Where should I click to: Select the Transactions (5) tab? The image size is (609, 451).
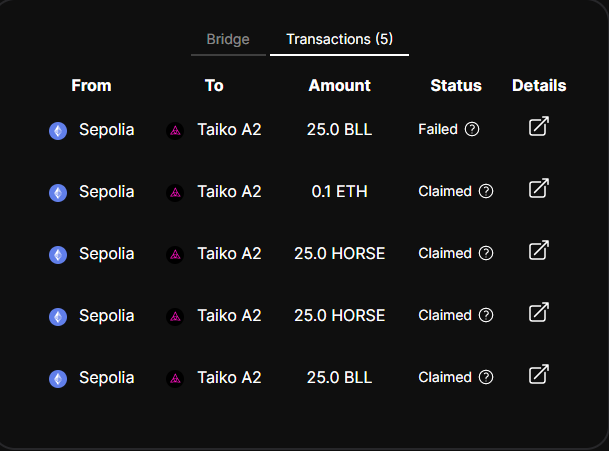pos(339,40)
